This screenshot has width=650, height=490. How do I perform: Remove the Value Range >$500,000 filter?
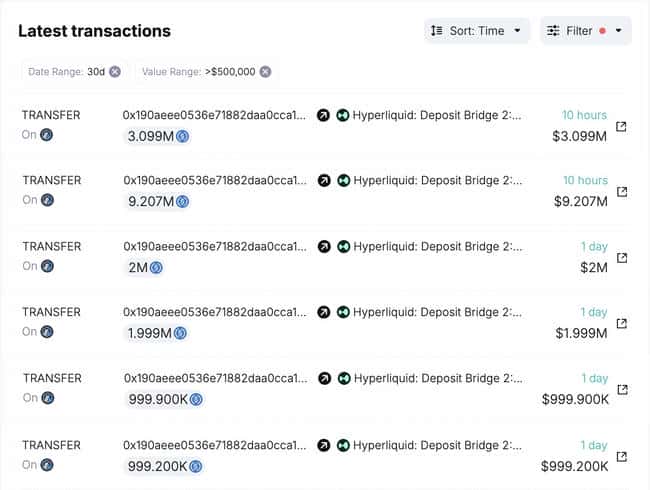click(x=264, y=72)
